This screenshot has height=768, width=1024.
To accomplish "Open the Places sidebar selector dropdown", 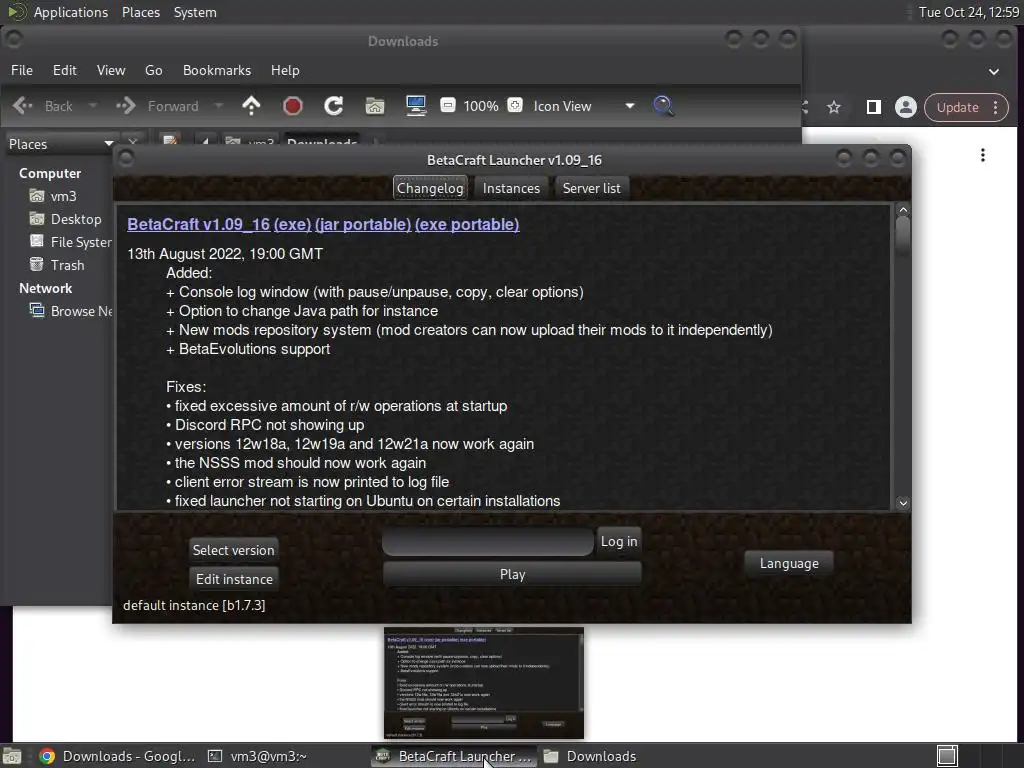I will (x=60, y=144).
